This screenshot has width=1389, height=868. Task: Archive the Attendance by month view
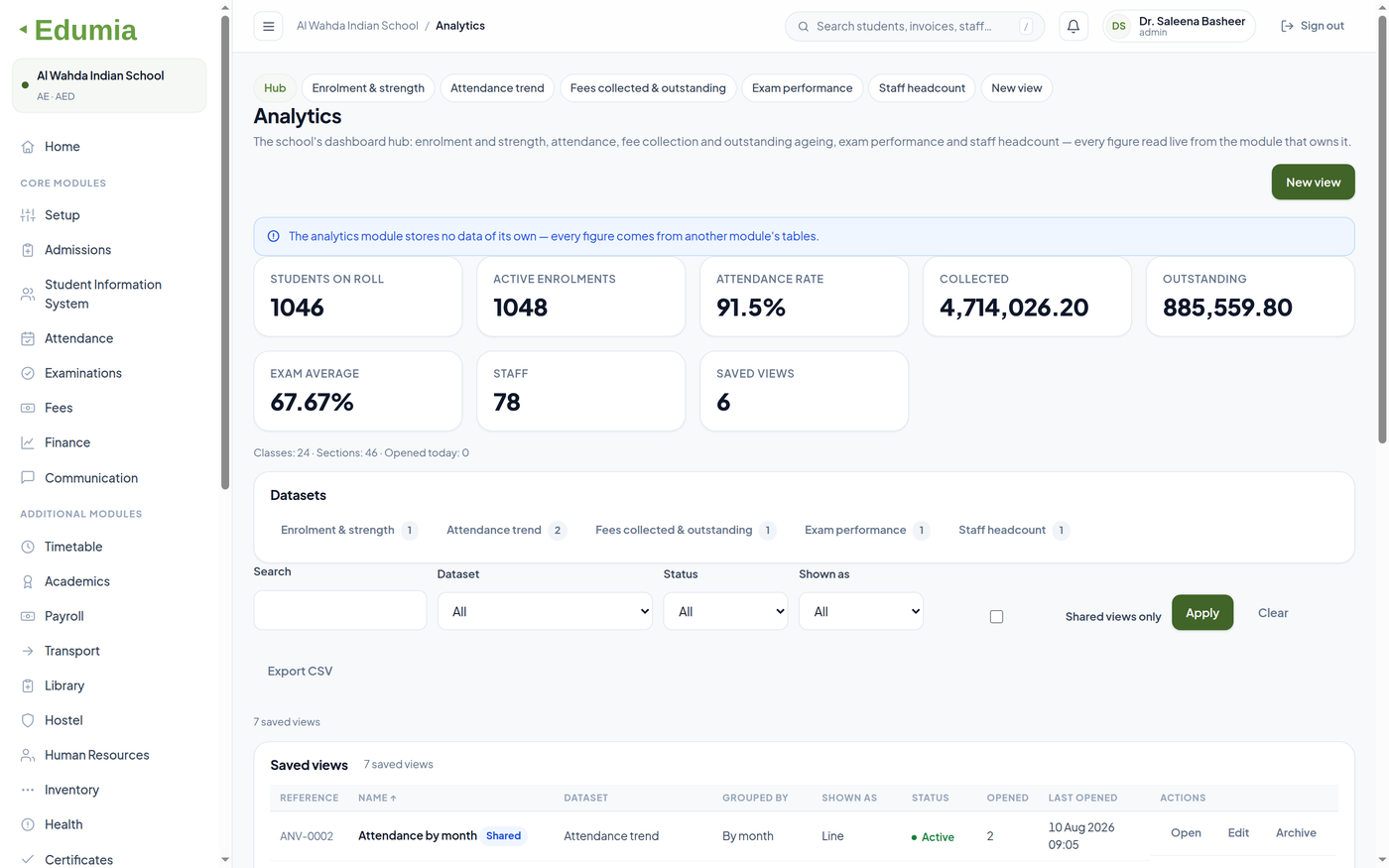[x=1296, y=833]
